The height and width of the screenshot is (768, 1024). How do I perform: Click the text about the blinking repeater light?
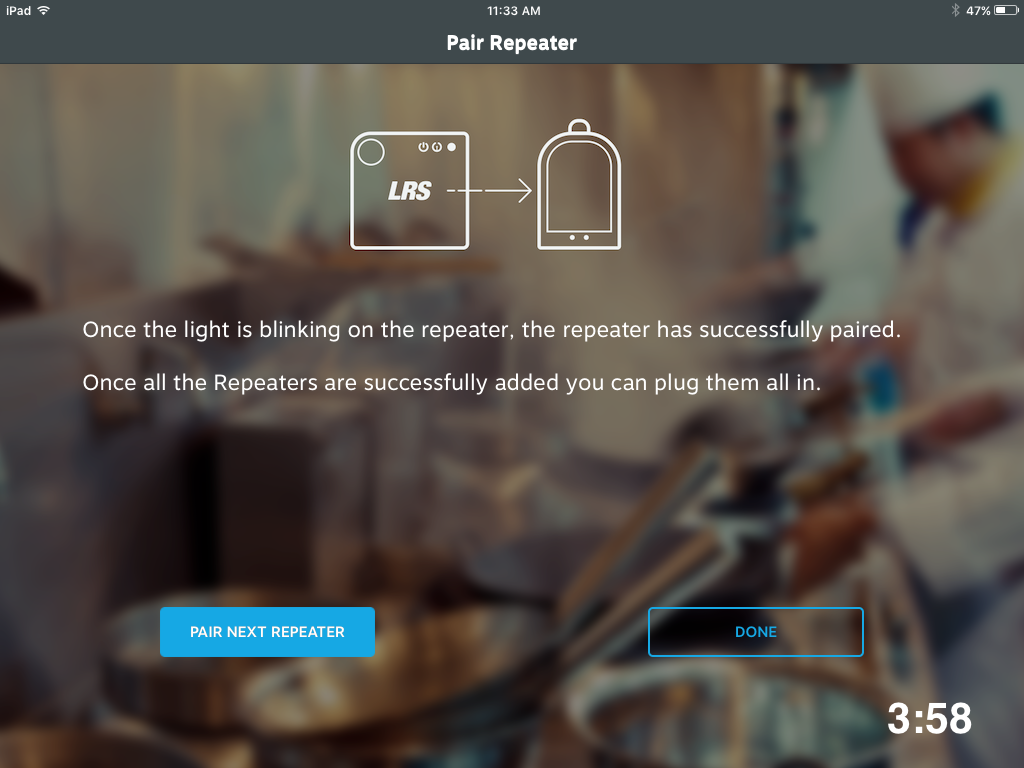[x=491, y=330]
